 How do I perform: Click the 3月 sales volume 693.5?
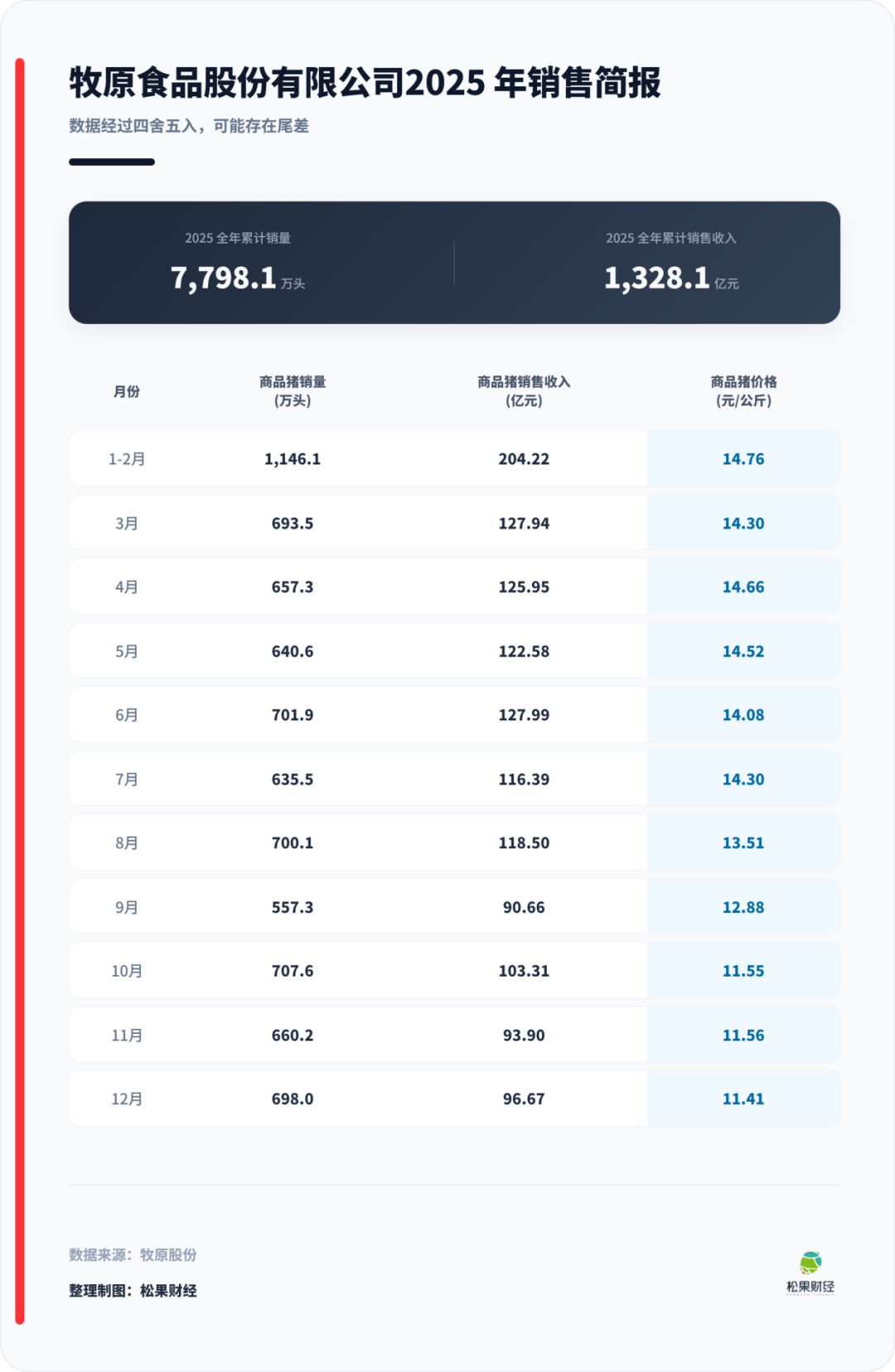click(x=293, y=523)
